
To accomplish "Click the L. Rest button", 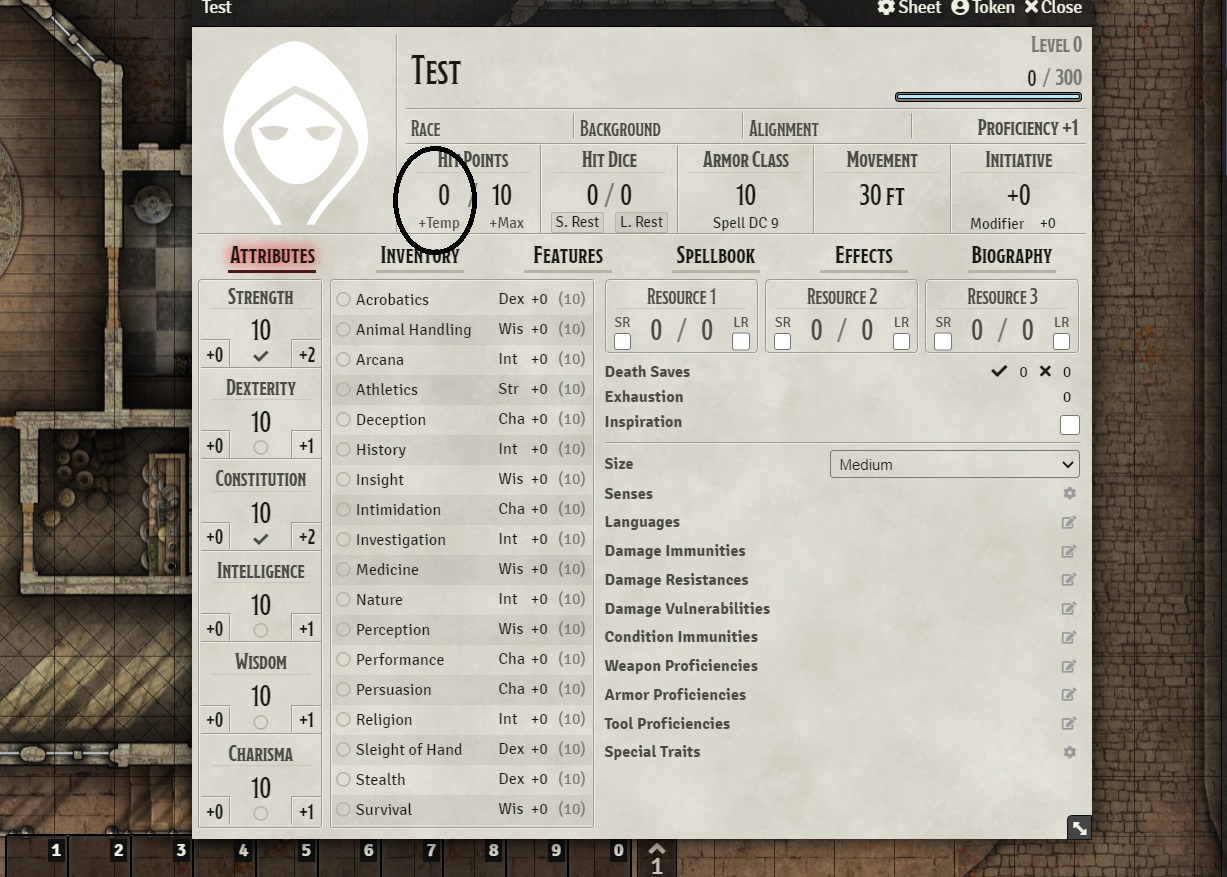I will [641, 222].
